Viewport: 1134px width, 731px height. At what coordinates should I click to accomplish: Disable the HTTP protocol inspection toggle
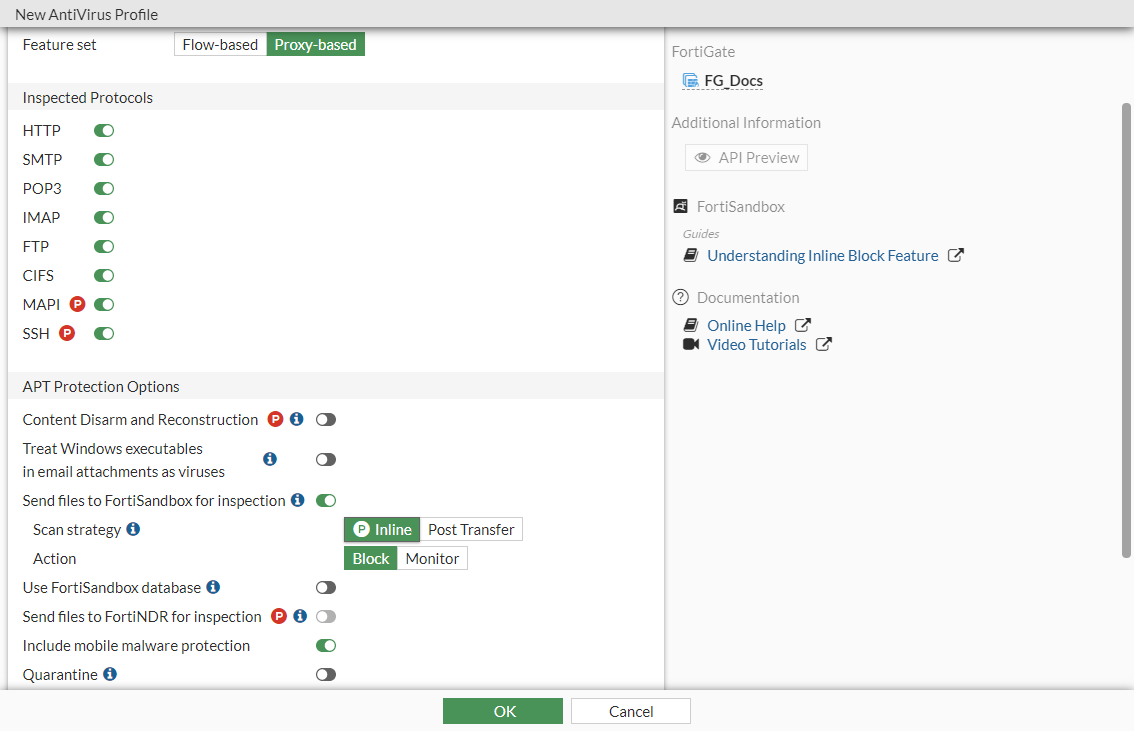coord(103,130)
